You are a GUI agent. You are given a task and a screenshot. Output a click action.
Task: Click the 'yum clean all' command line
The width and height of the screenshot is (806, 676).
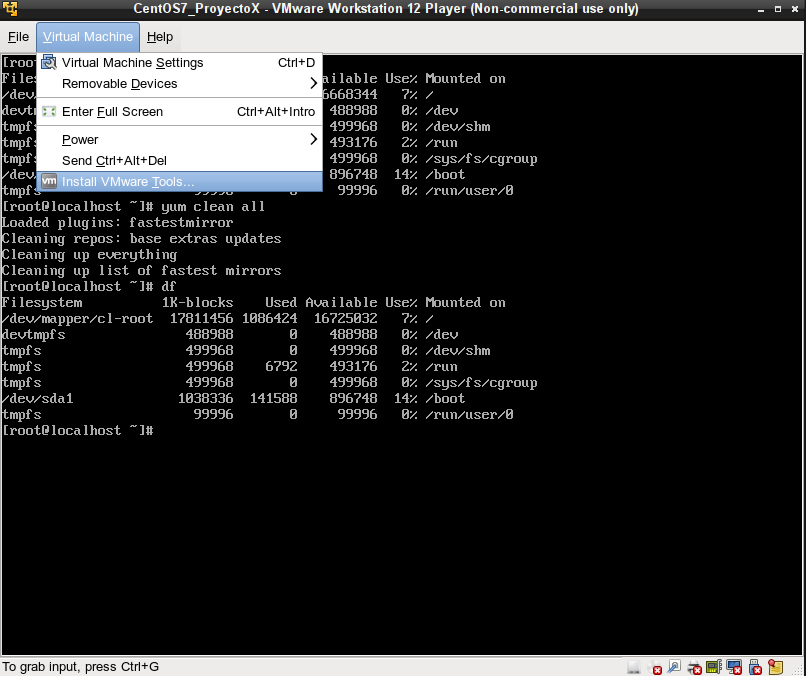[134, 207]
